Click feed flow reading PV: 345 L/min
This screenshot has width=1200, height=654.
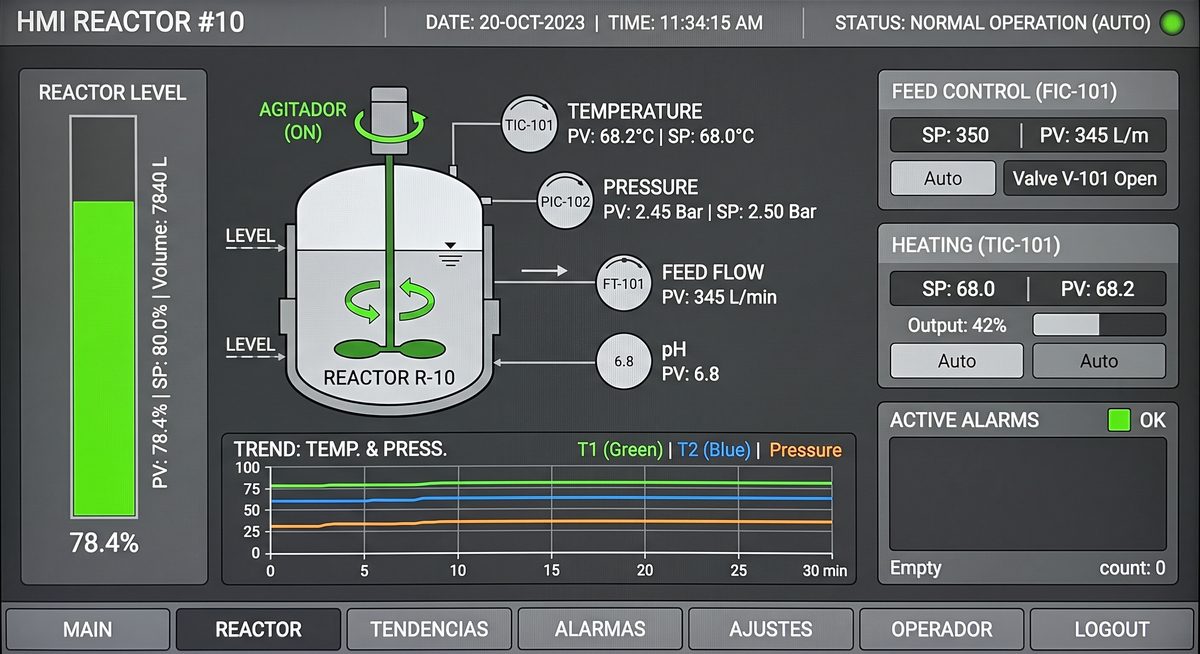click(719, 297)
